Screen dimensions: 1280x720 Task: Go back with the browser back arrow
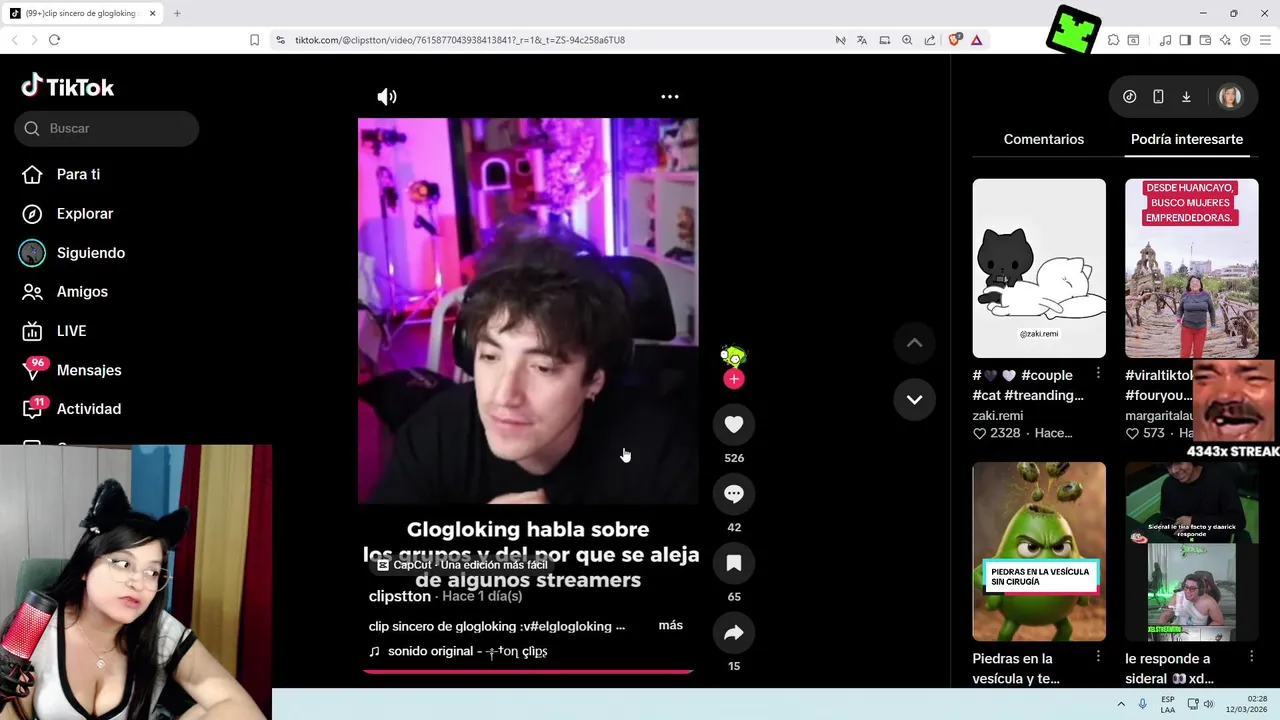coord(14,40)
